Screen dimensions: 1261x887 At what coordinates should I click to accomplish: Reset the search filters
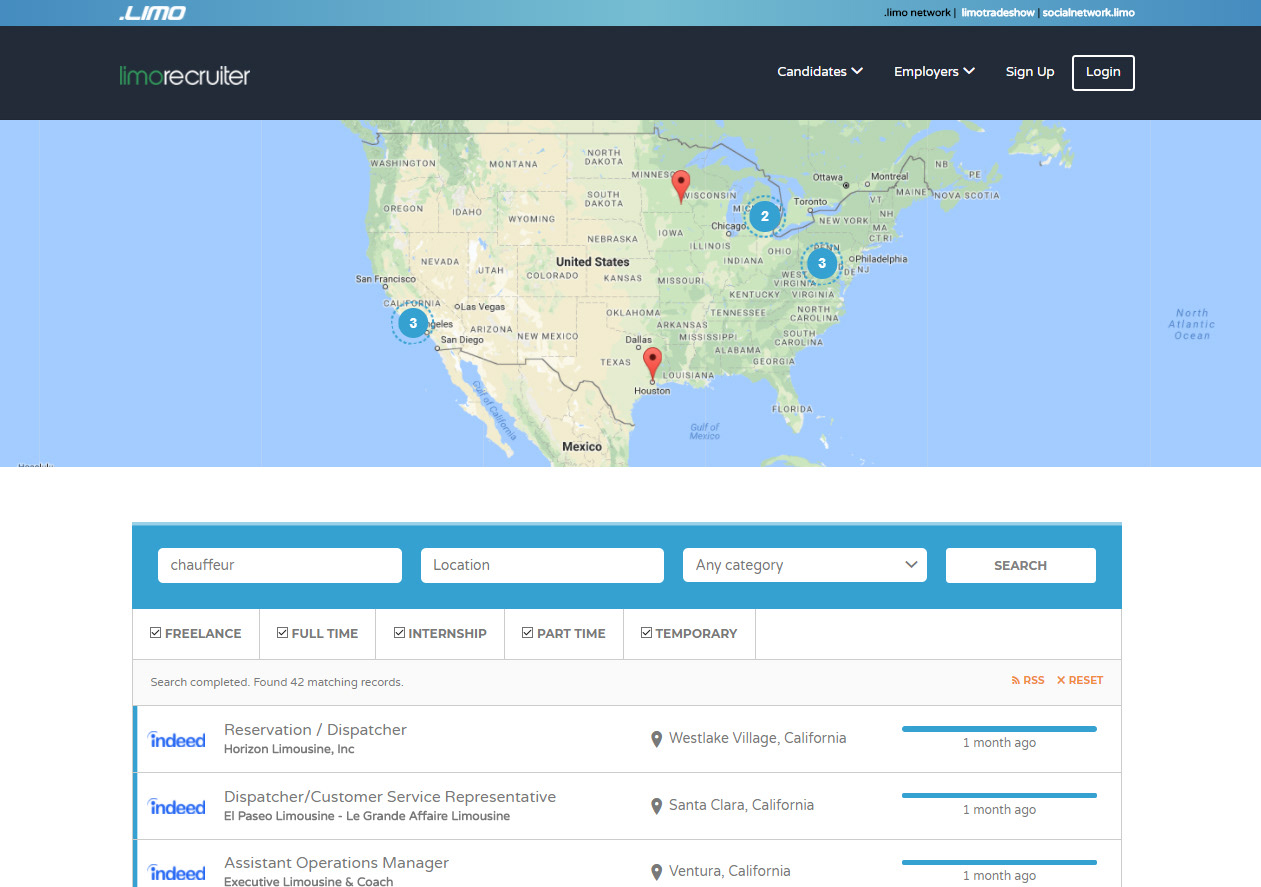click(x=1080, y=680)
